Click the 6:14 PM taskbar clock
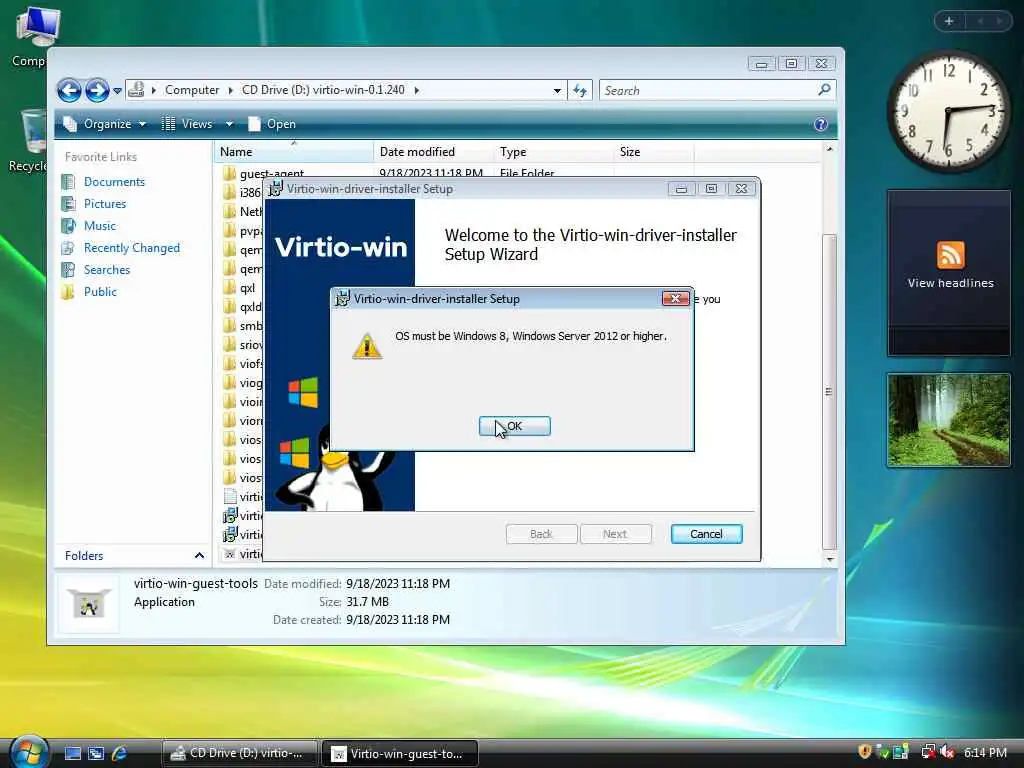The height and width of the screenshot is (768, 1024). (985, 753)
